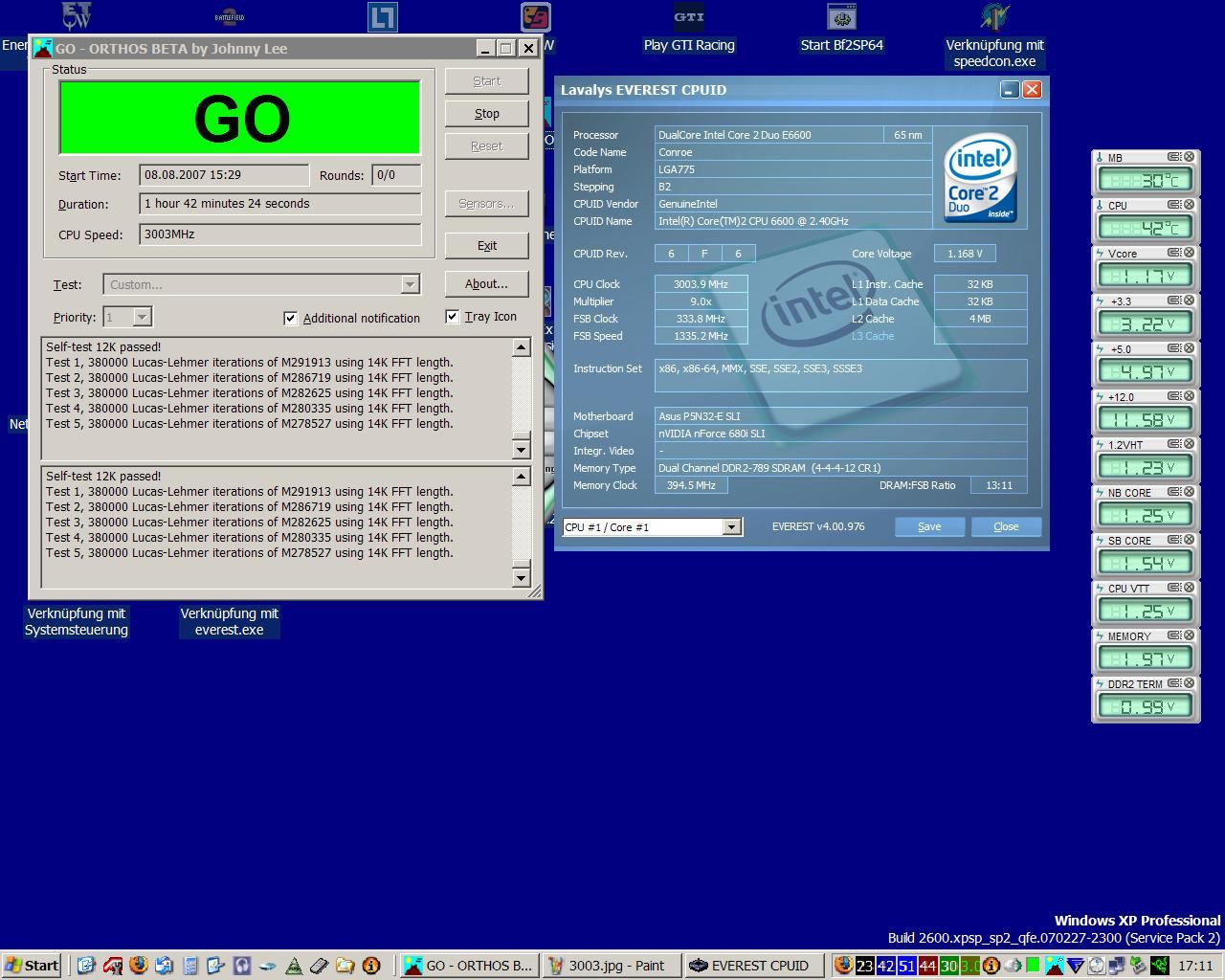The width and height of the screenshot is (1225, 980).
Task: Click the Duration field in ORTHOS
Action: (280, 204)
